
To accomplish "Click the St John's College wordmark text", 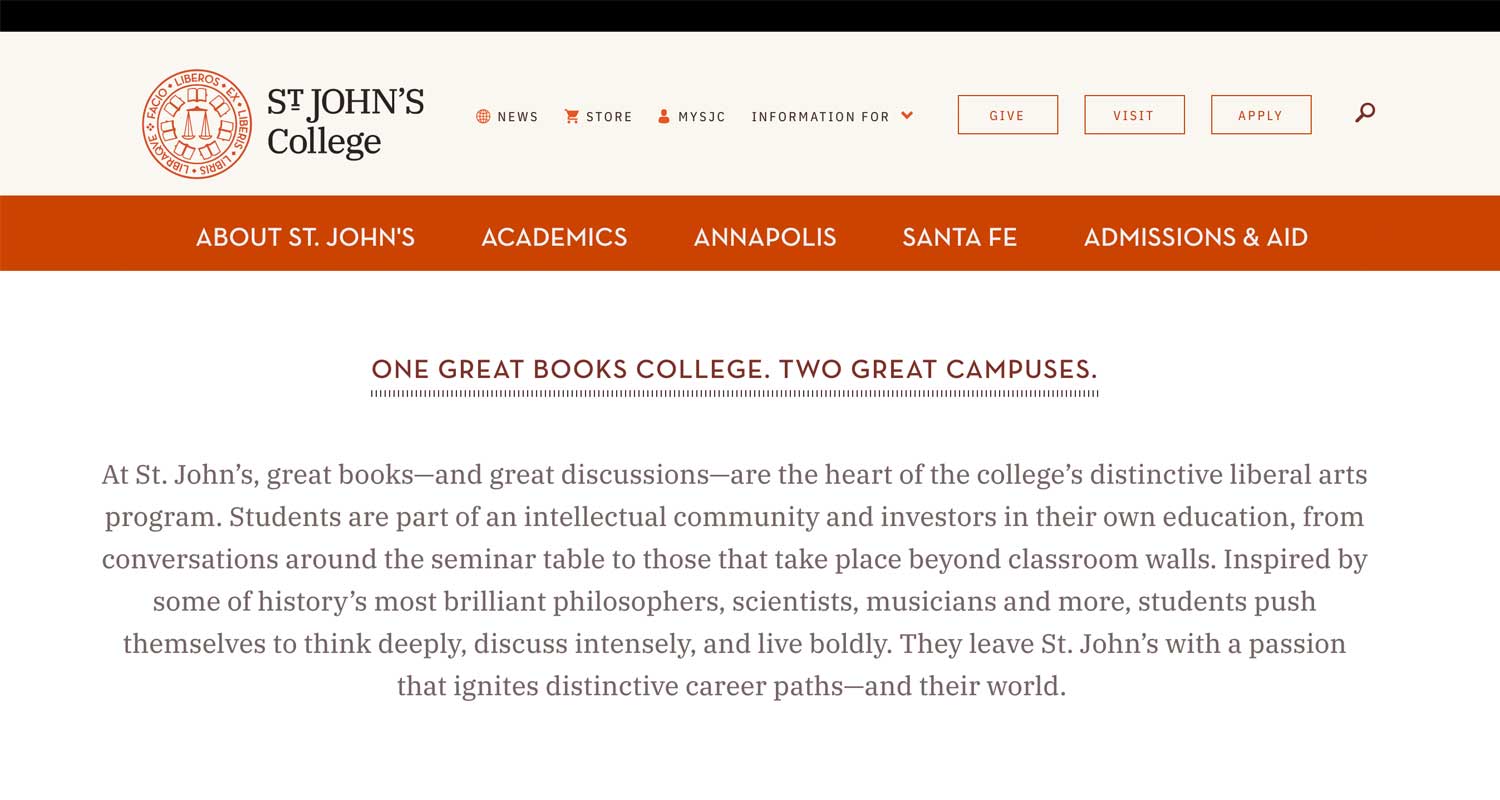I will pos(345,122).
